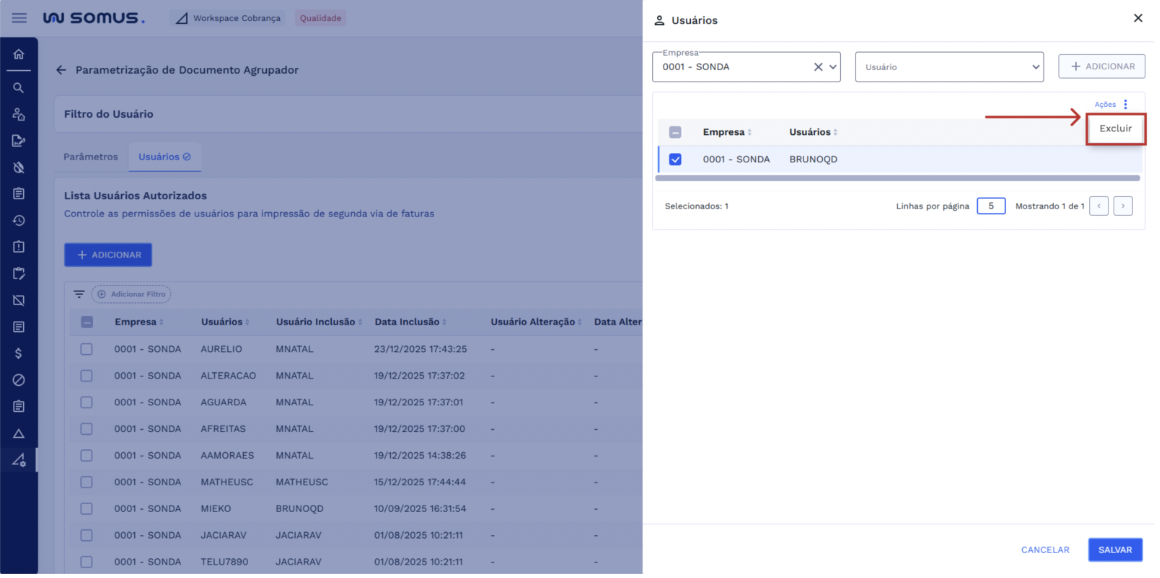The image size is (1160, 578).
Task: Click the SALVAR button
Action: [x=1114, y=550]
